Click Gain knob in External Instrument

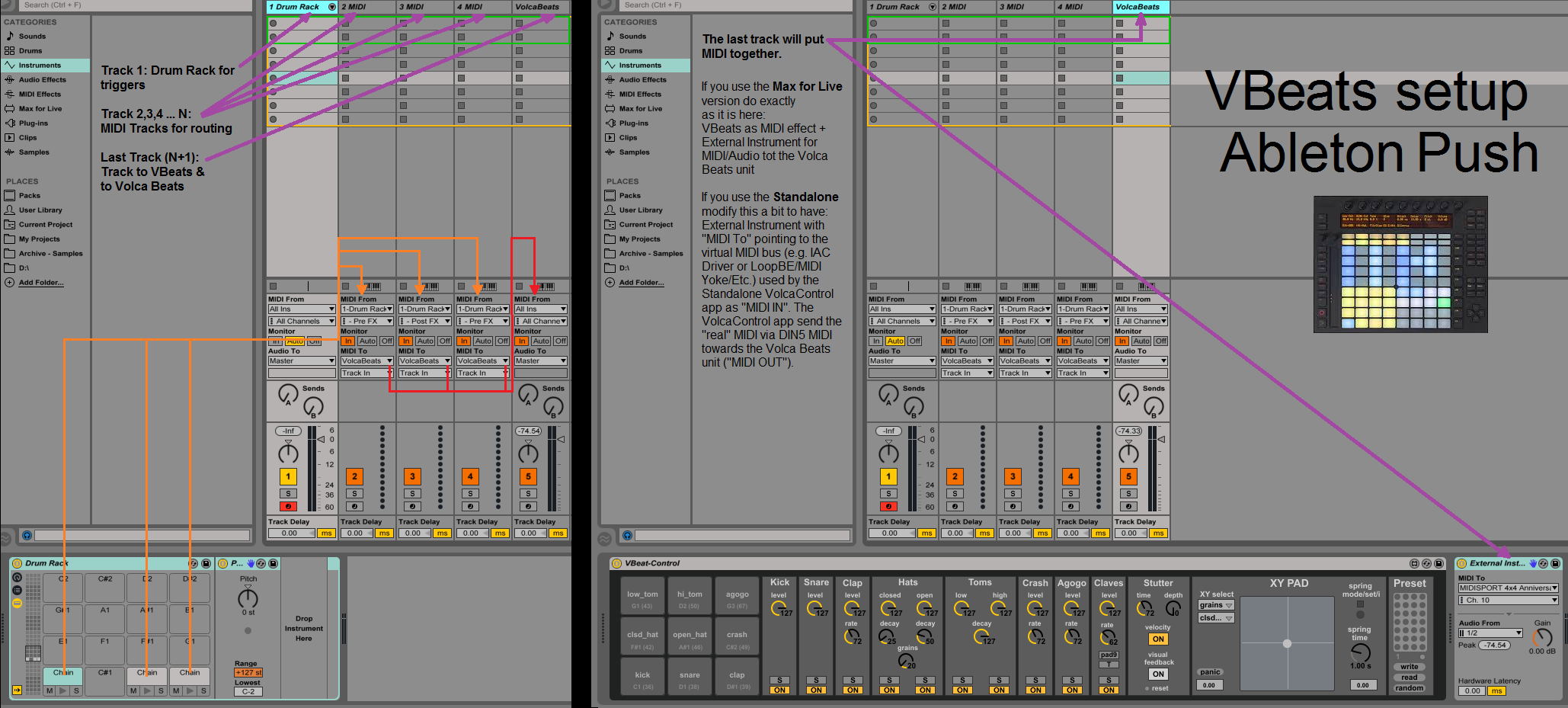(1542, 637)
